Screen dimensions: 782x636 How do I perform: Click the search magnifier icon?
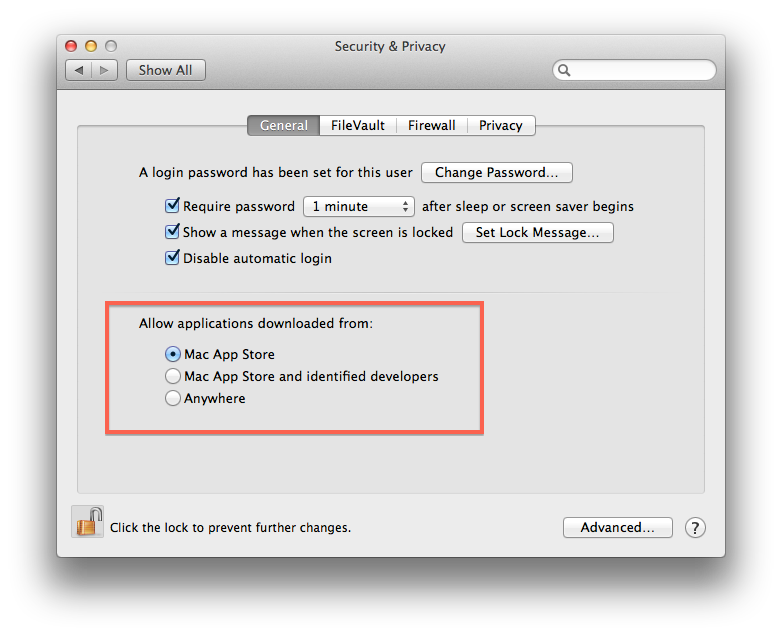pos(564,70)
